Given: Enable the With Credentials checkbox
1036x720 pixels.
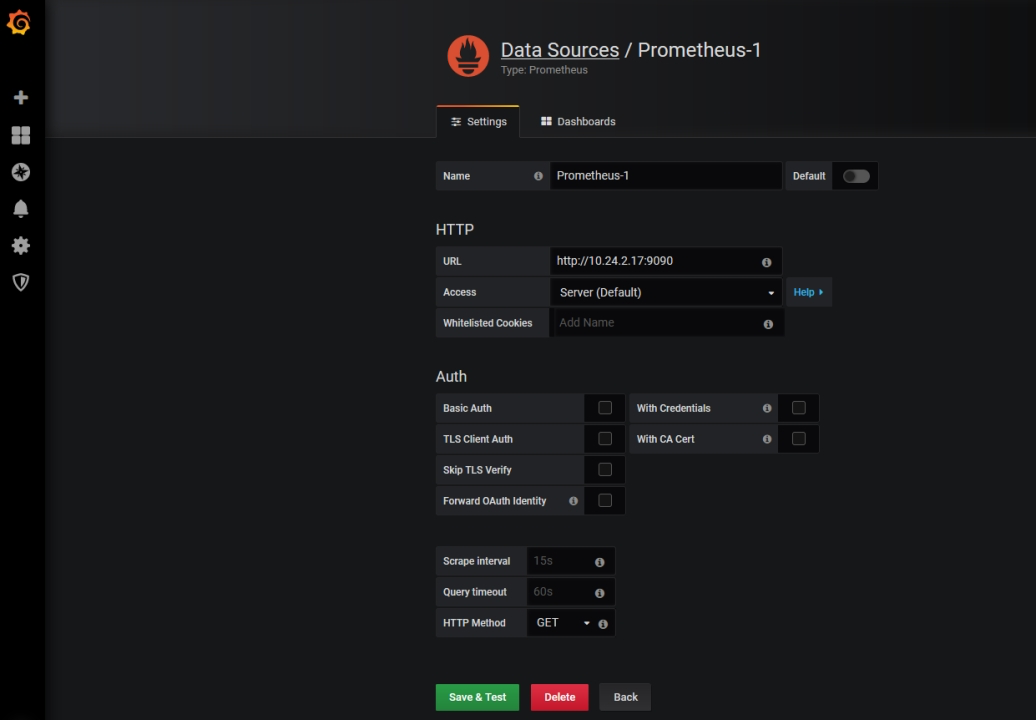Looking at the screenshot, I should pyautogui.click(x=798, y=408).
